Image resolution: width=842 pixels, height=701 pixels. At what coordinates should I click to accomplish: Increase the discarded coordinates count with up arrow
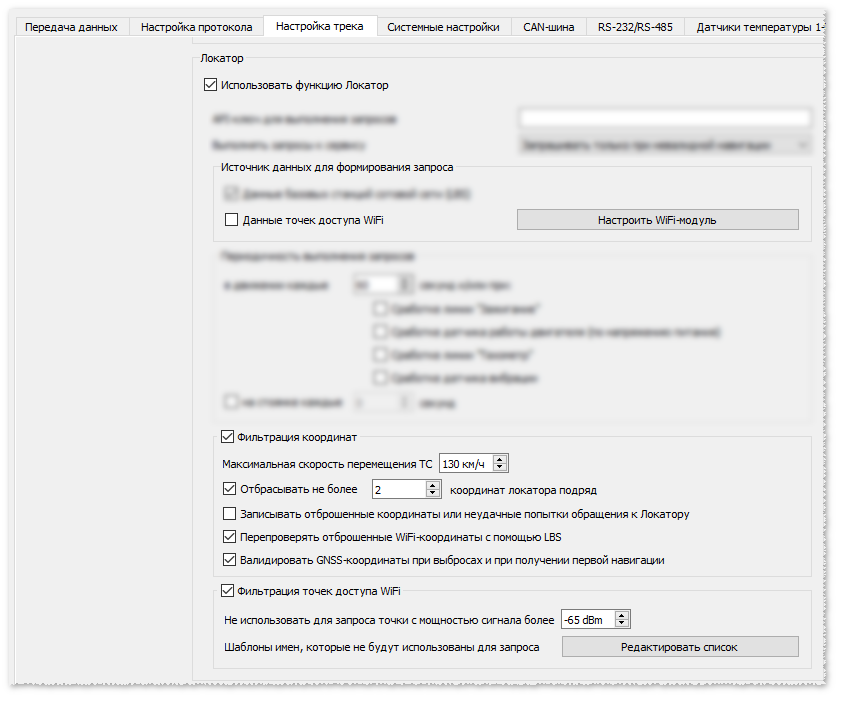tap(432, 486)
